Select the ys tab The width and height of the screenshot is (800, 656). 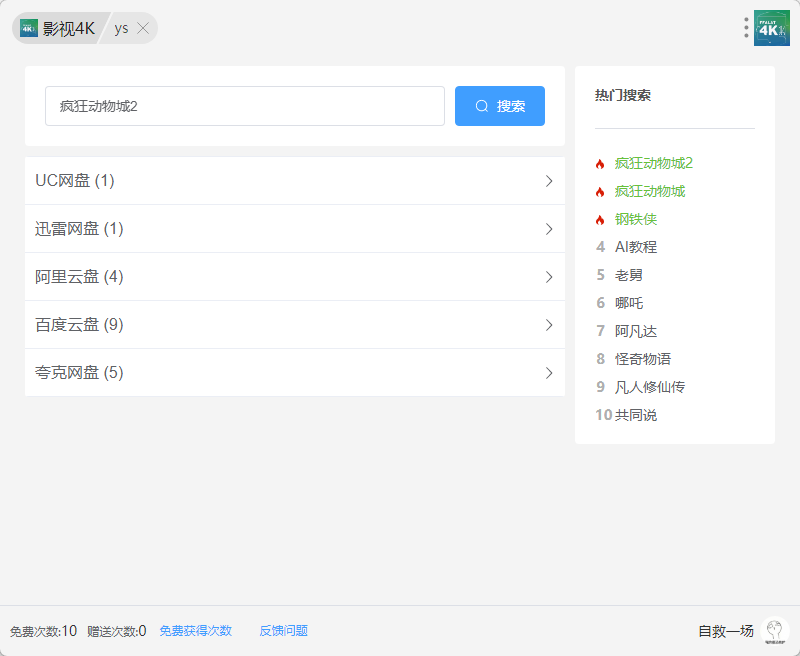(121, 28)
